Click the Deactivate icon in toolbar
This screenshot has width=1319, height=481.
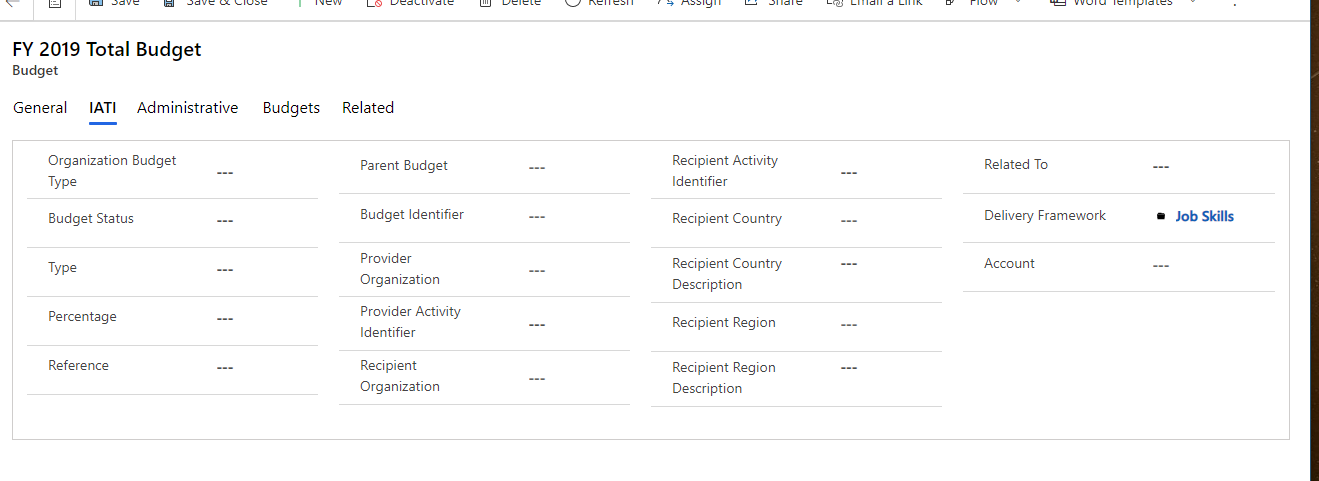tap(374, 3)
